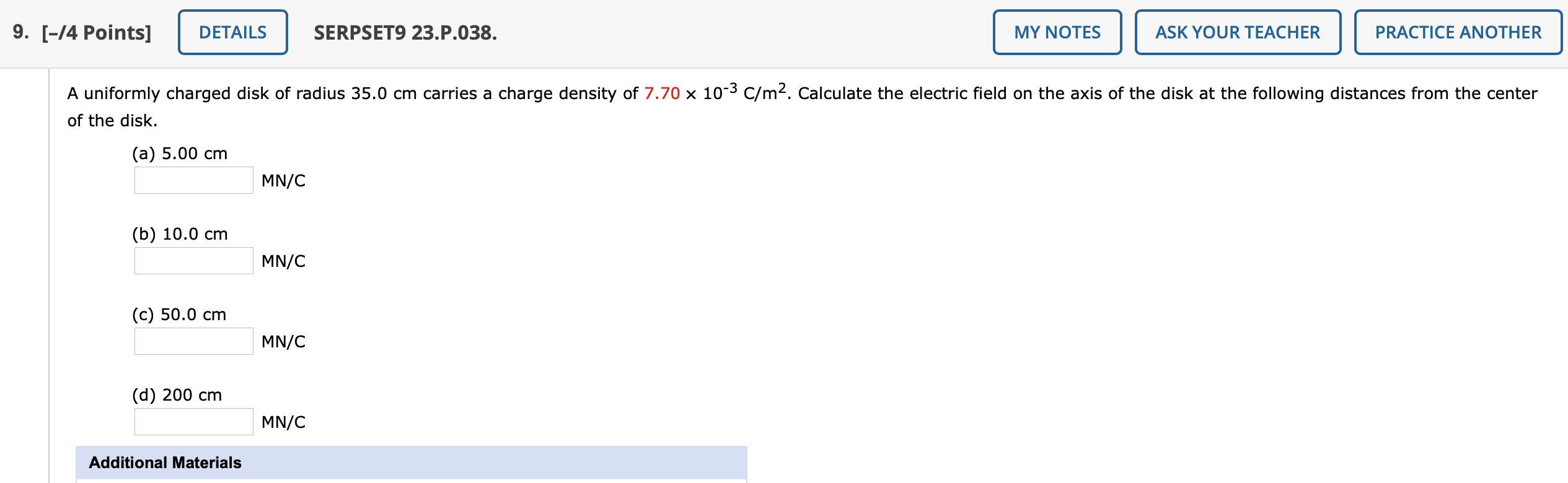Click the part (c) 50.0 cm label

click(x=179, y=314)
